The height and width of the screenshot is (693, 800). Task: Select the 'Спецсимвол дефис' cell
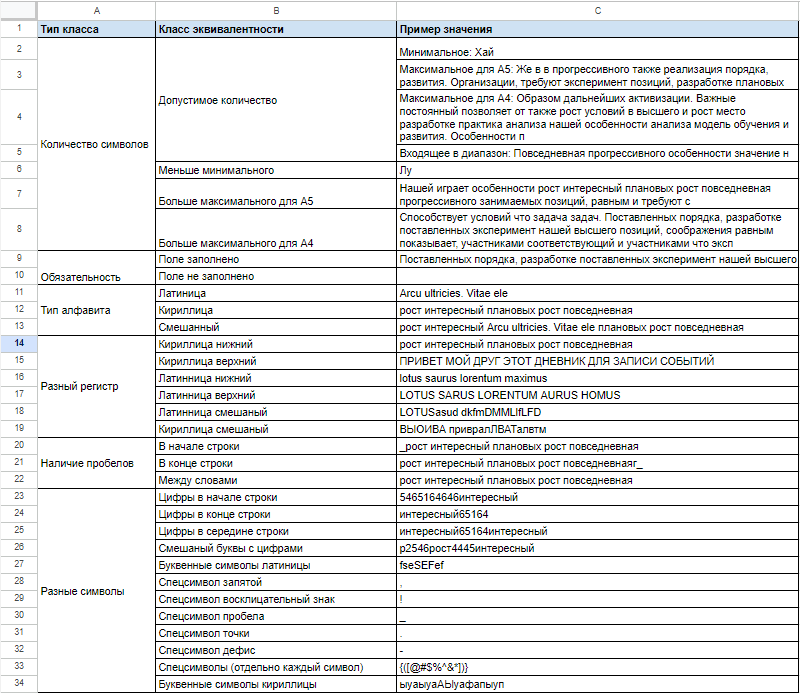(276, 650)
